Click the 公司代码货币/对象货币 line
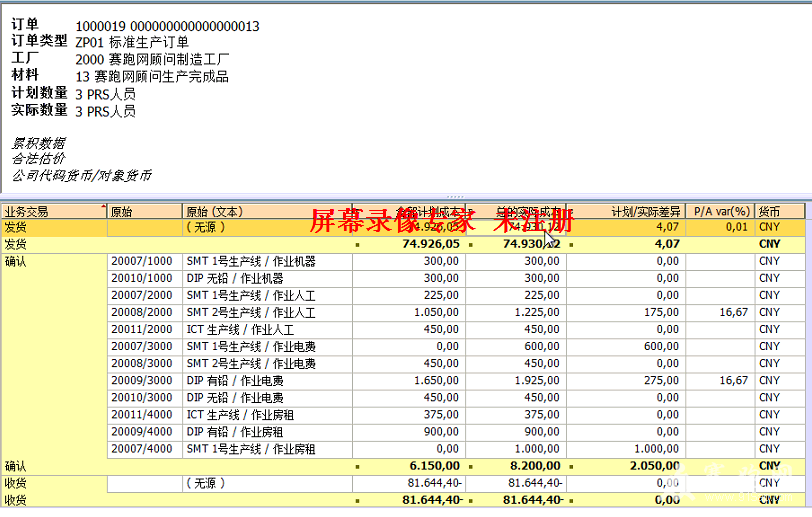The image size is (812, 517). point(82,175)
